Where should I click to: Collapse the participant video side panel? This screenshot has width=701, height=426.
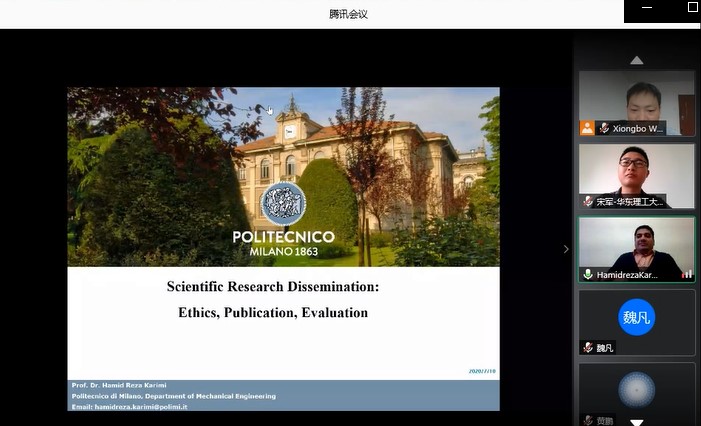click(566, 249)
